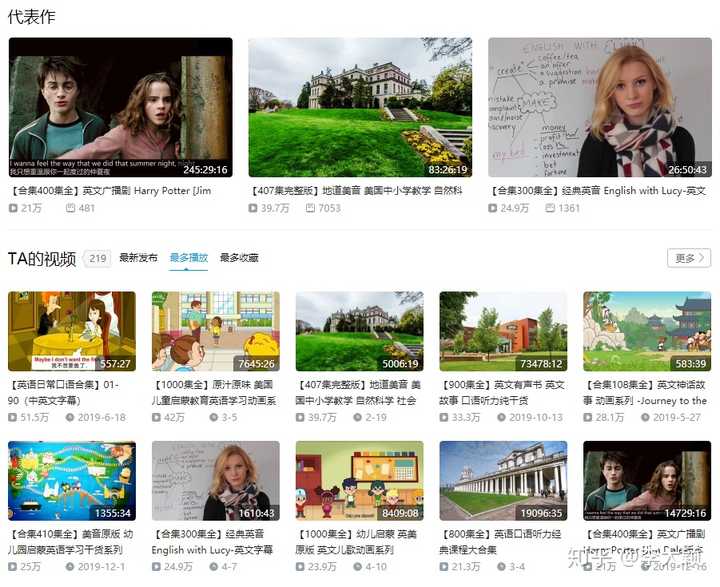Image resolution: width=720 pixels, height=587 pixels.
Task: Open title 【800集全】英语口语听力经典课程大合集
Action: 501,542
